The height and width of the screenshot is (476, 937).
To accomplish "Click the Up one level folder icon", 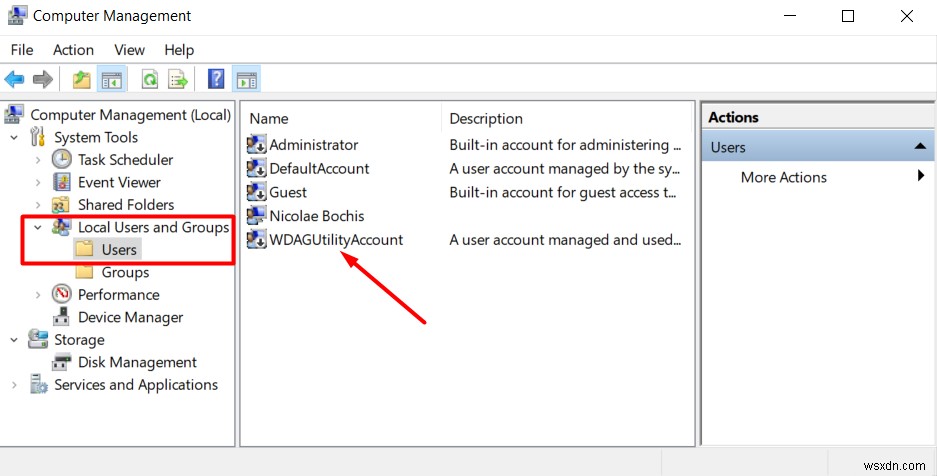I will (81, 79).
